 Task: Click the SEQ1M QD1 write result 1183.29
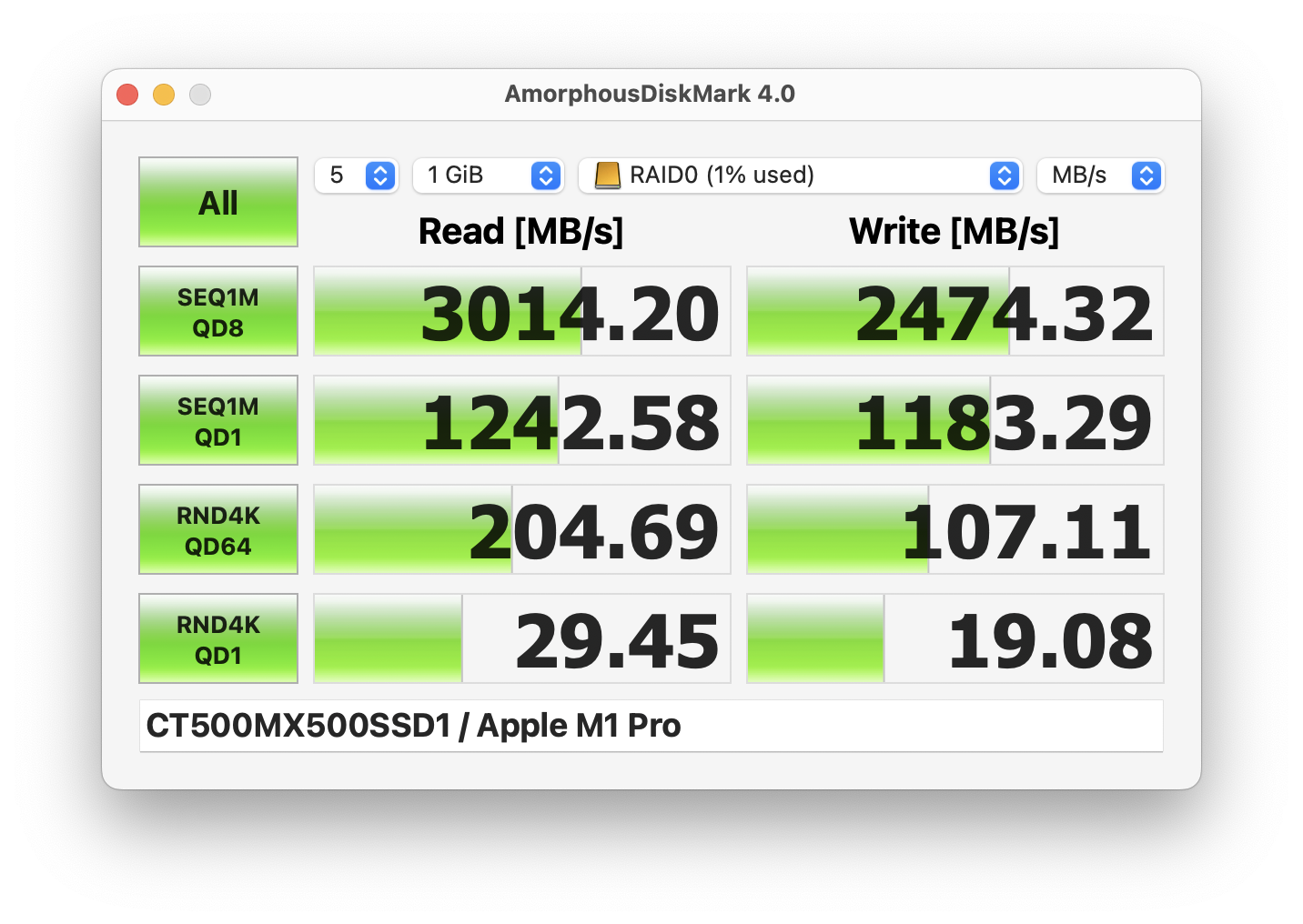955,420
